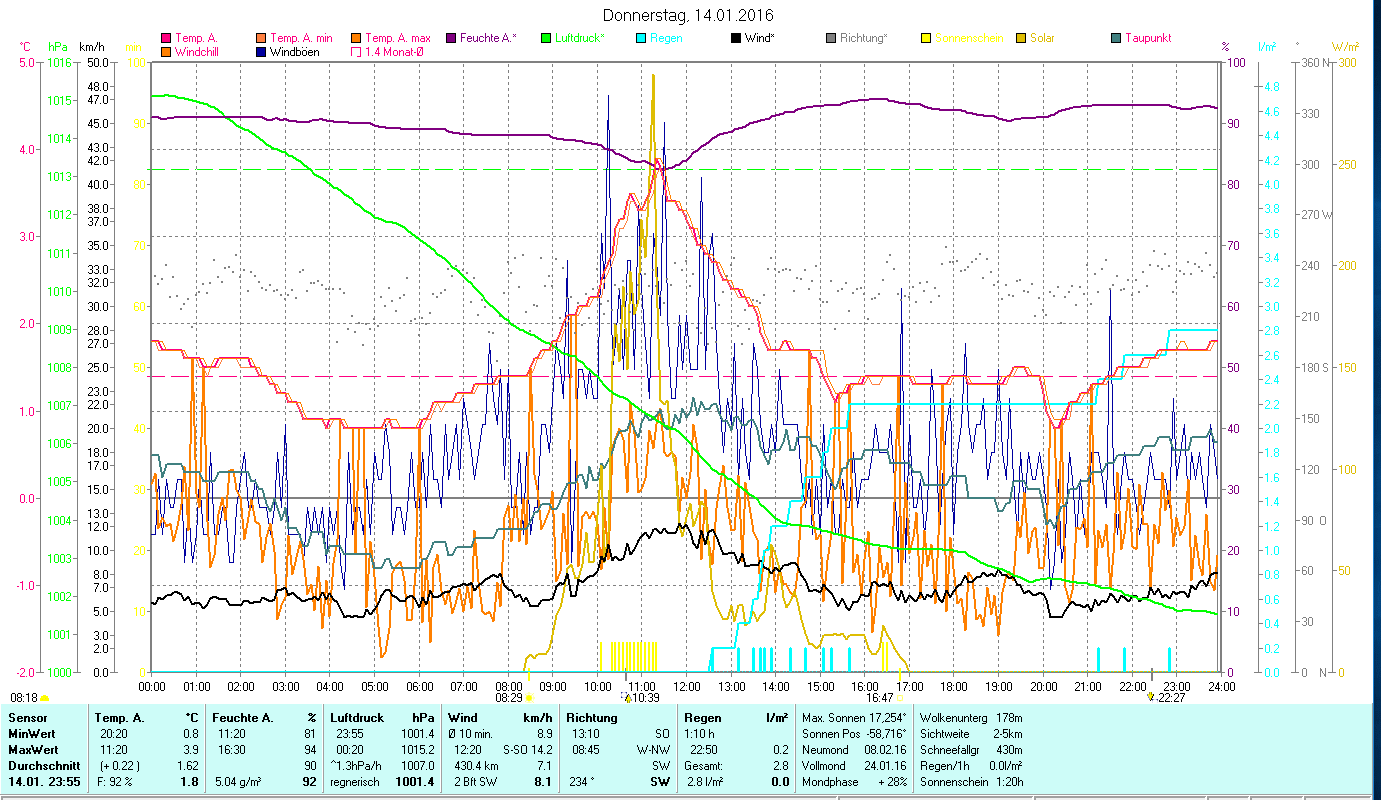The image size is (1381, 800).
Task: Click the Luftdruck table column header
Action: (355, 717)
